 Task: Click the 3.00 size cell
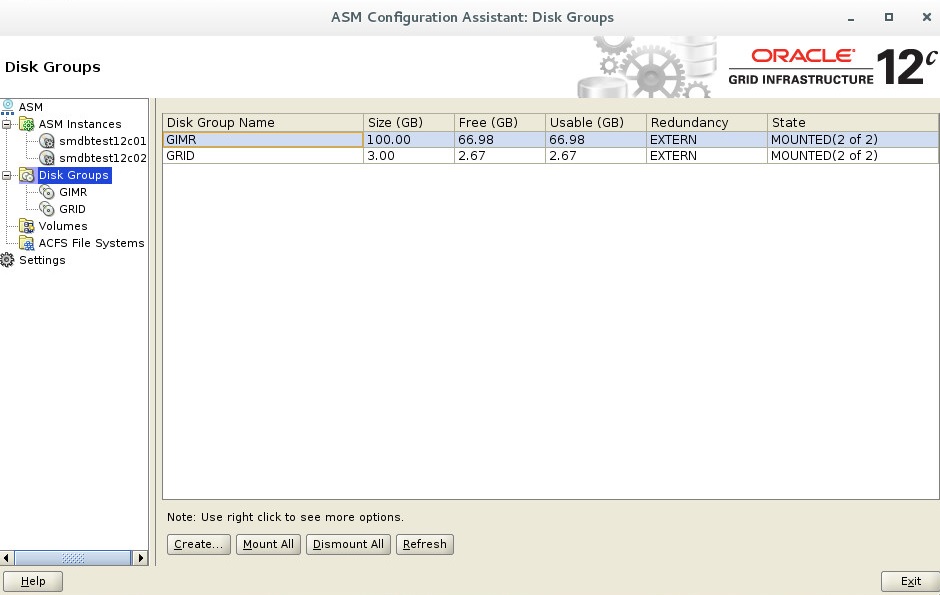click(409, 156)
